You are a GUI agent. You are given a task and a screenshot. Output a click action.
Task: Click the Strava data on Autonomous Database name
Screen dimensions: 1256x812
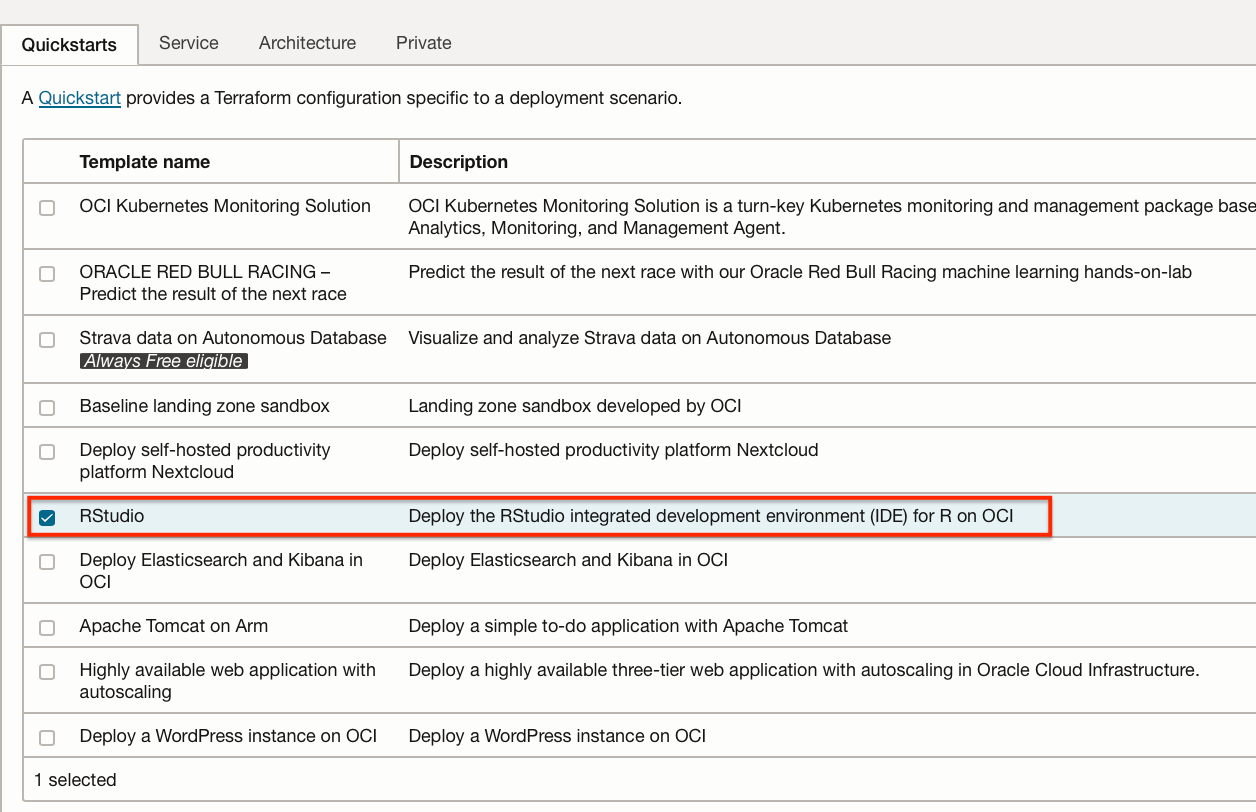233,338
